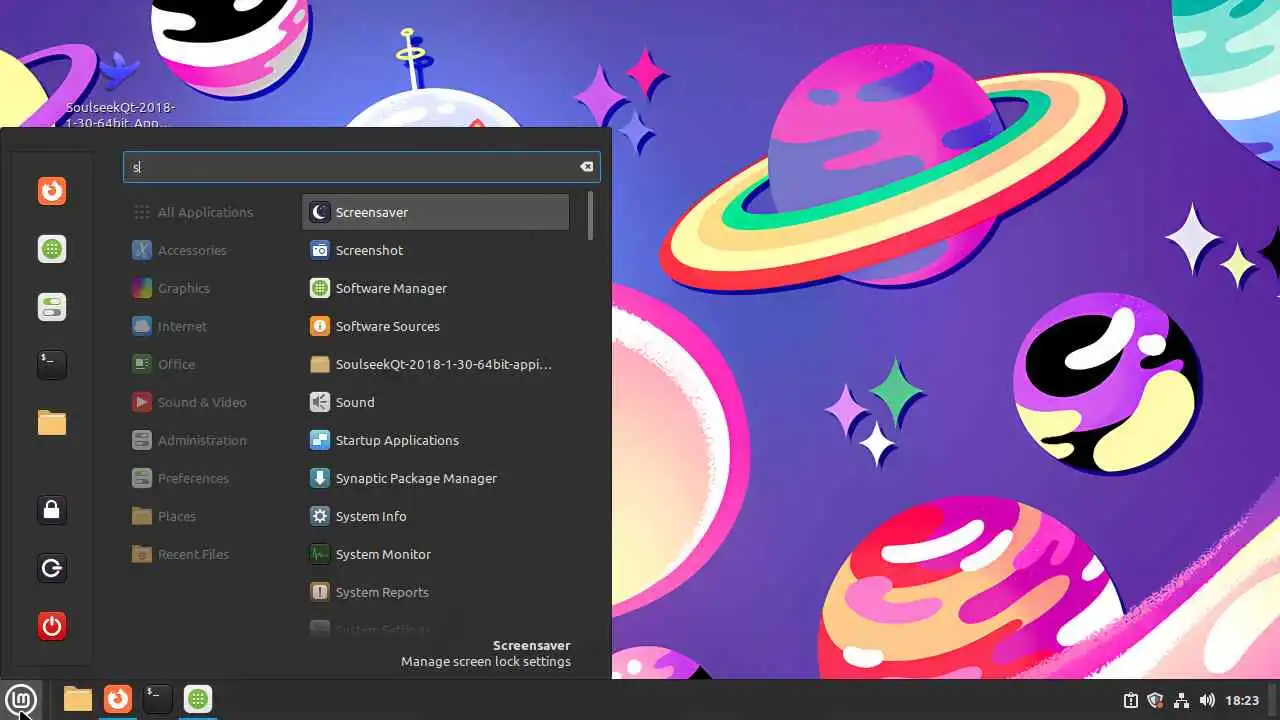Open the network connection tray icon
1280x720 pixels.
click(x=1181, y=700)
